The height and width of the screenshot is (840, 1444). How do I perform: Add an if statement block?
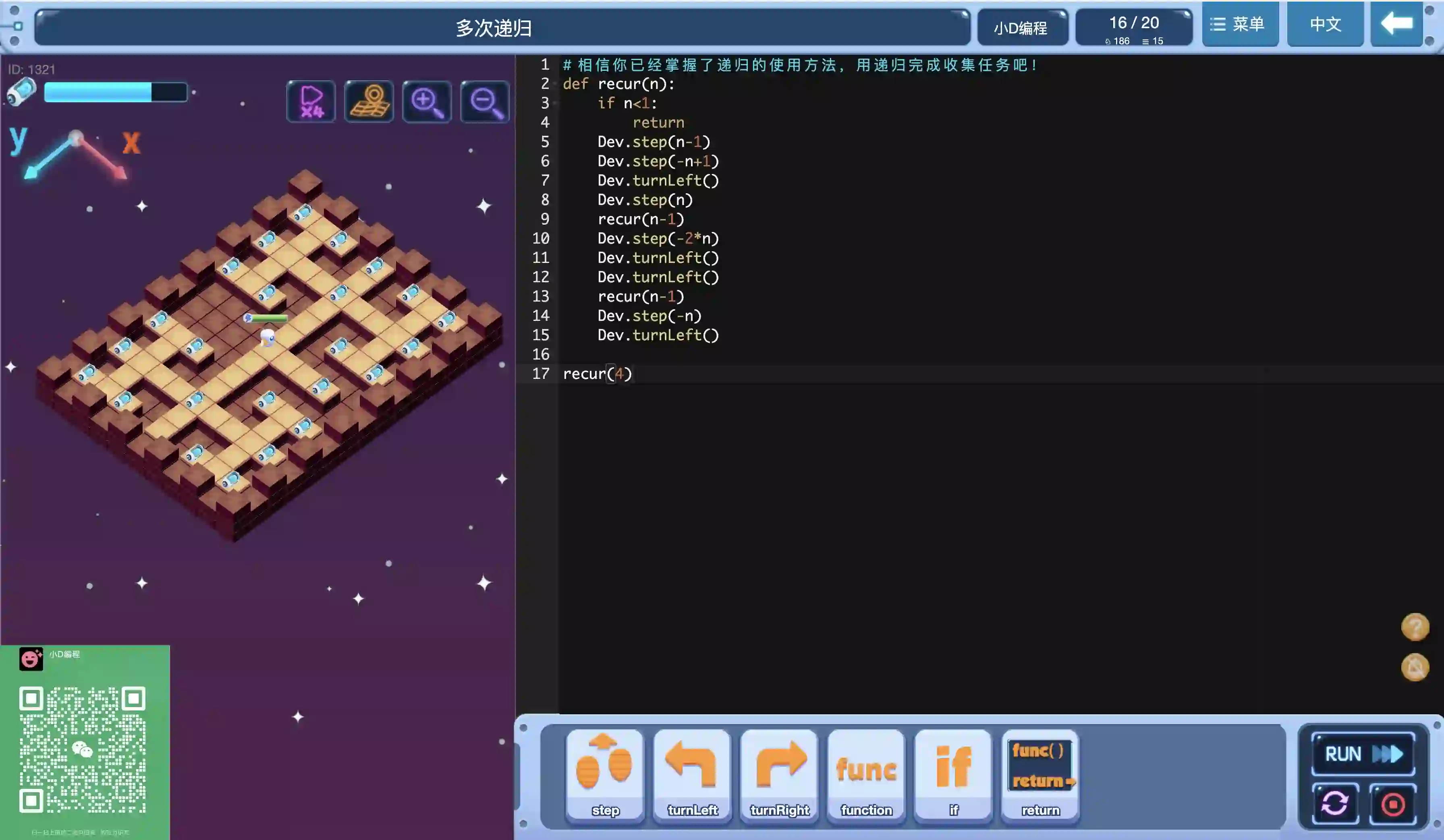(x=954, y=774)
